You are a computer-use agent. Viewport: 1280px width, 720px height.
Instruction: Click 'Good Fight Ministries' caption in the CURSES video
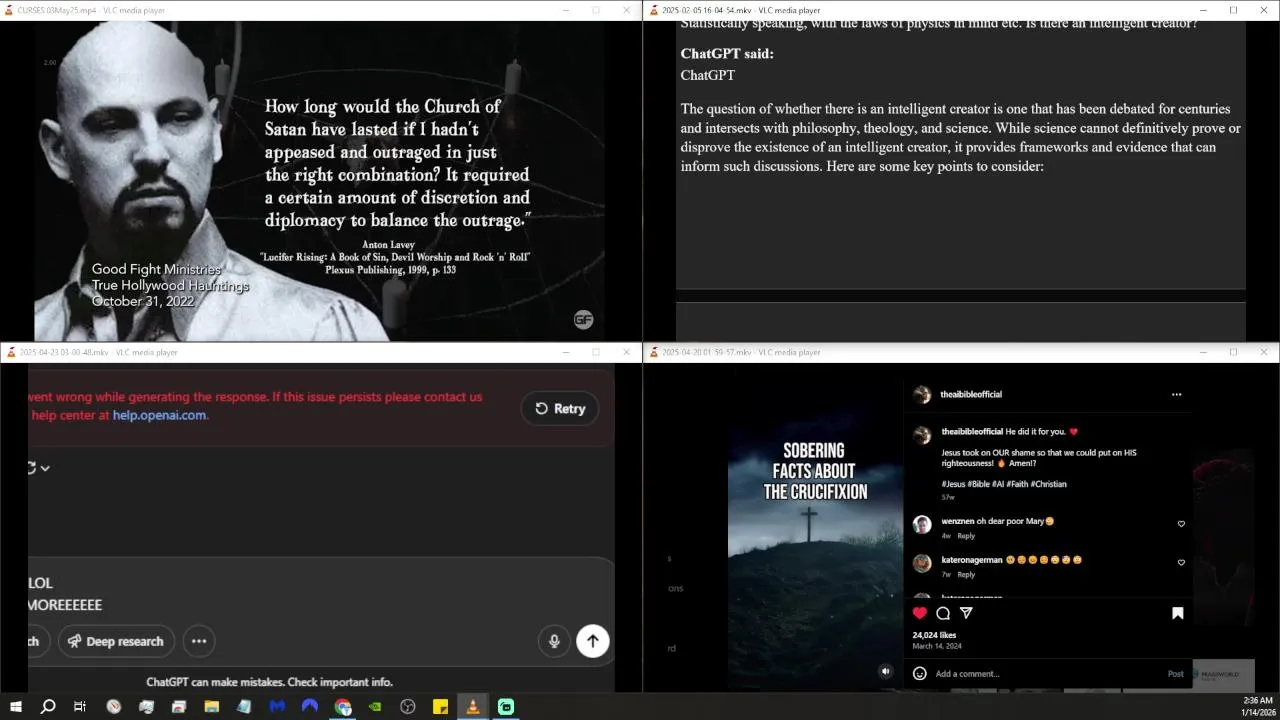(x=156, y=269)
